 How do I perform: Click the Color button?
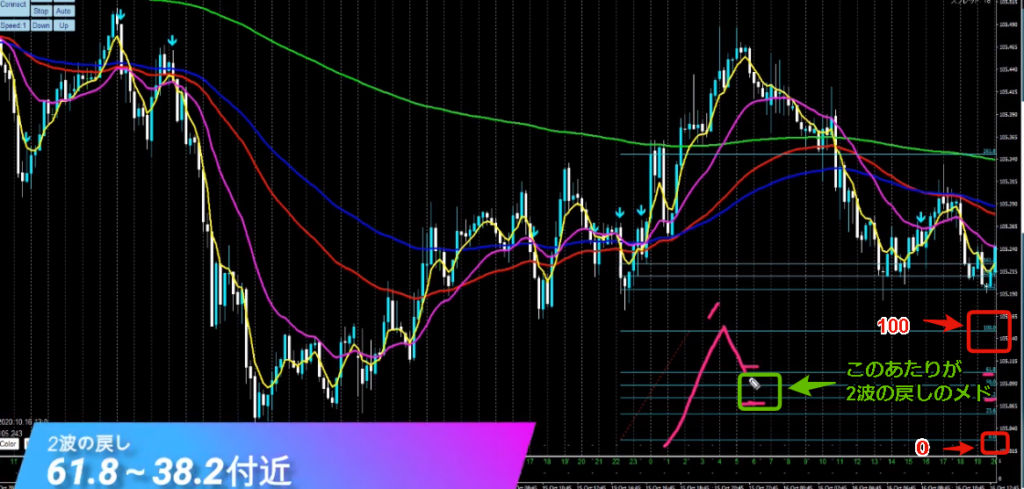8,444
